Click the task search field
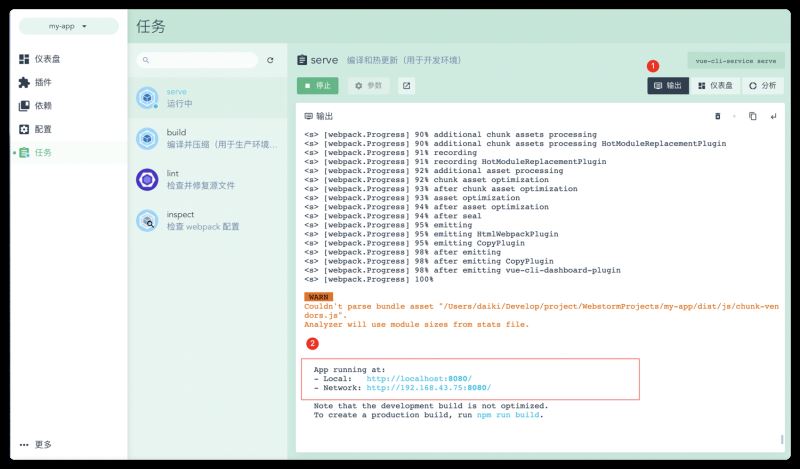 tap(197, 60)
